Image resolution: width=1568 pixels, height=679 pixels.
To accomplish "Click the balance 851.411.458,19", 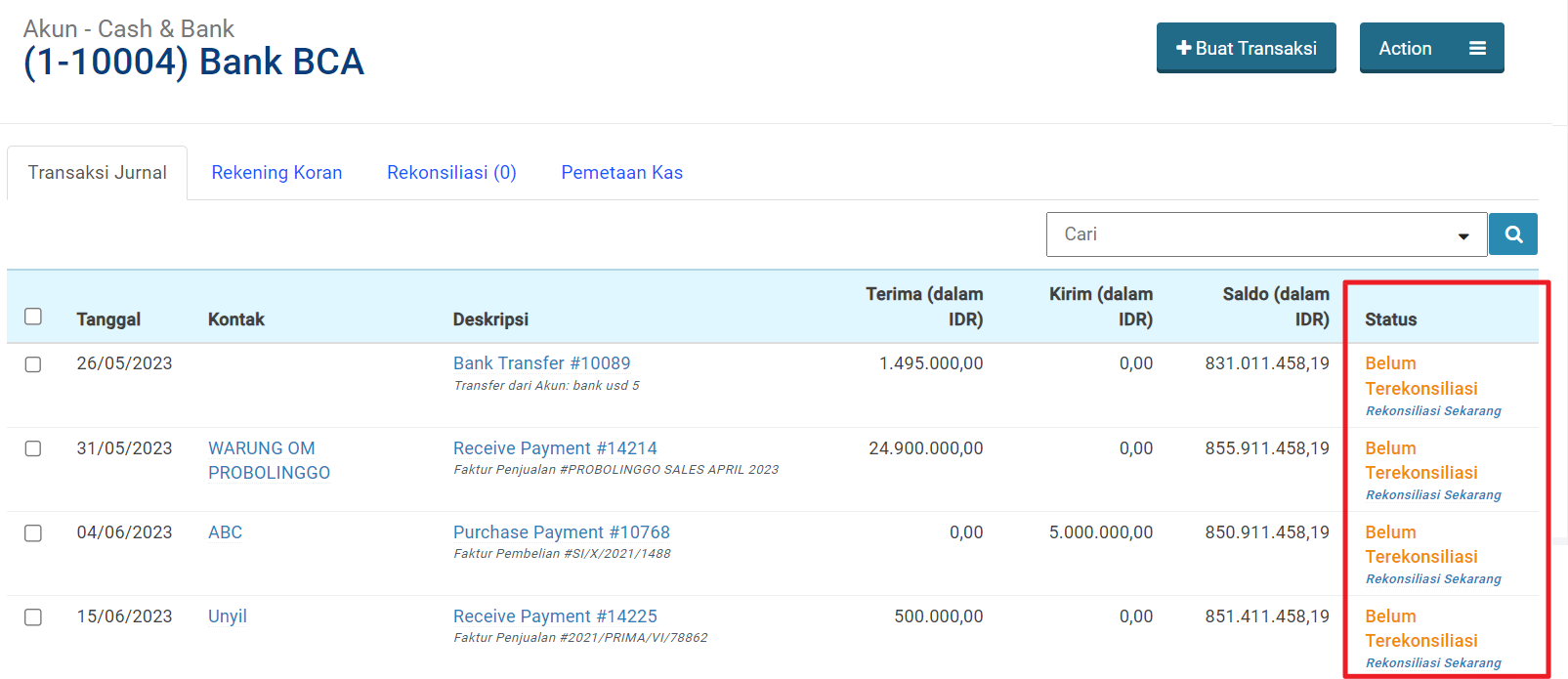I will pyautogui.click(x=1267, y=616).
